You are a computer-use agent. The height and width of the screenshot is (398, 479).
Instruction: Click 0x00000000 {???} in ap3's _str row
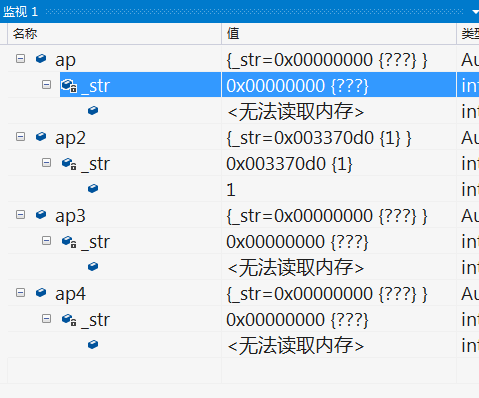(297, 242)
